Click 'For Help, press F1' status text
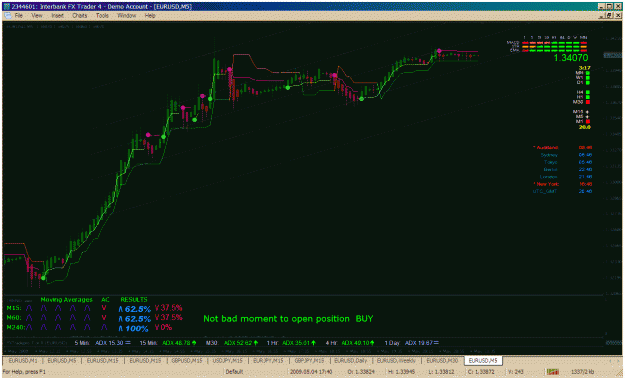625x378 pixels. [x=24, y=372]
